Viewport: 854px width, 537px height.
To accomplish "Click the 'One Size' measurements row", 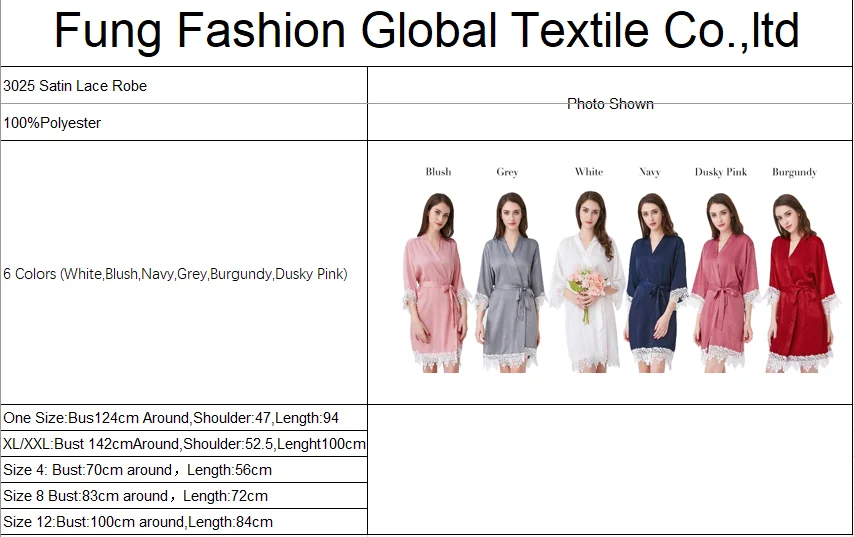I will [x=184, y=418].
